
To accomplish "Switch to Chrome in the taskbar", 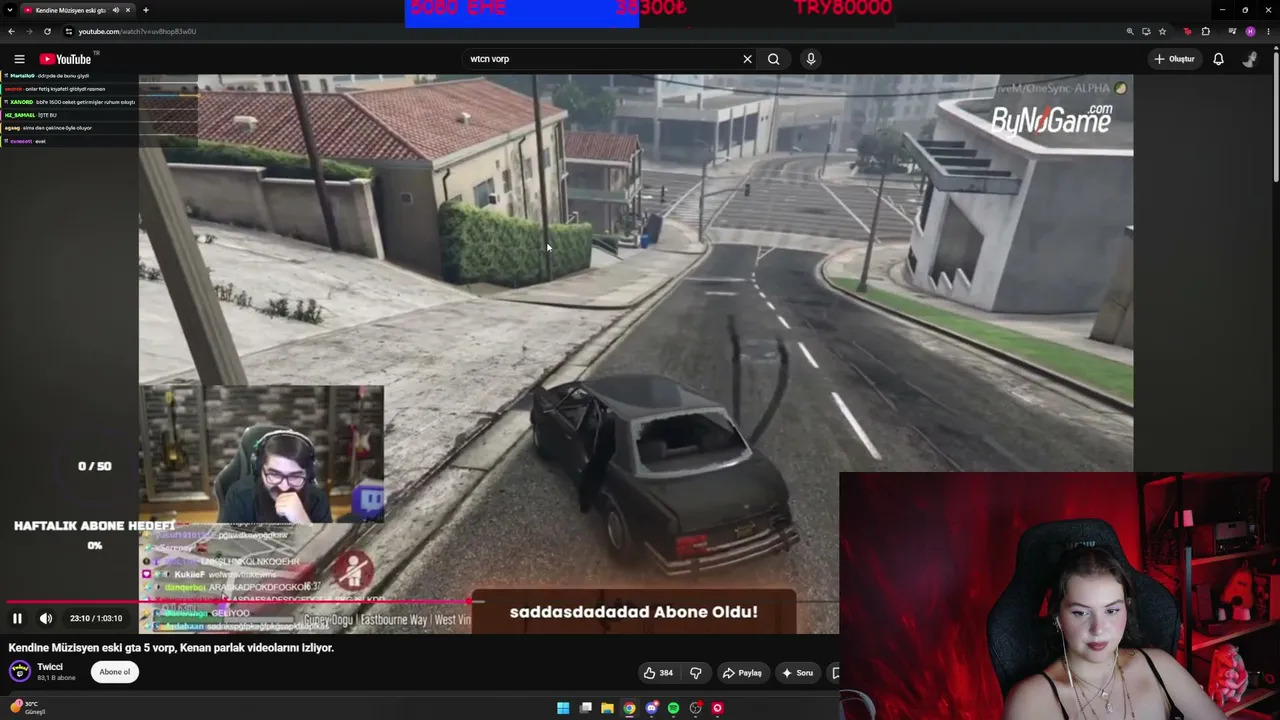I will pyautogui.click(x=629, y=708).
